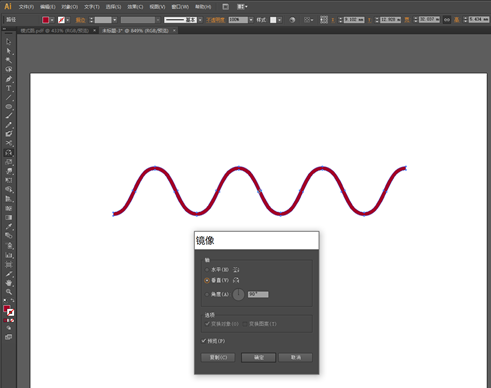Image resolution: width=491 pixels, height=388 pixels.
Task: Select the Type tool
Action: [9, 88]
